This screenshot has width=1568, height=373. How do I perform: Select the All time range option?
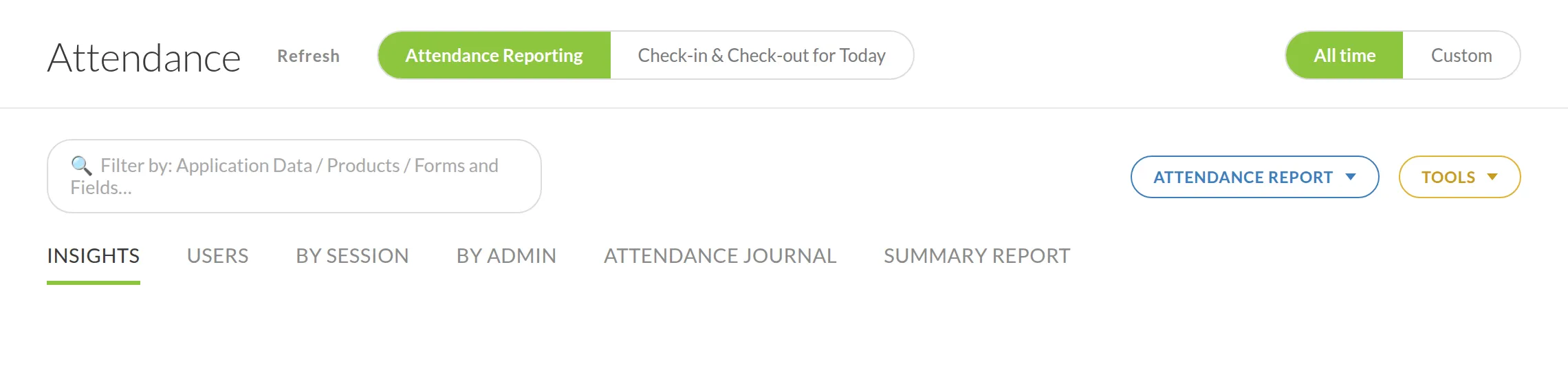point(1344,55)
